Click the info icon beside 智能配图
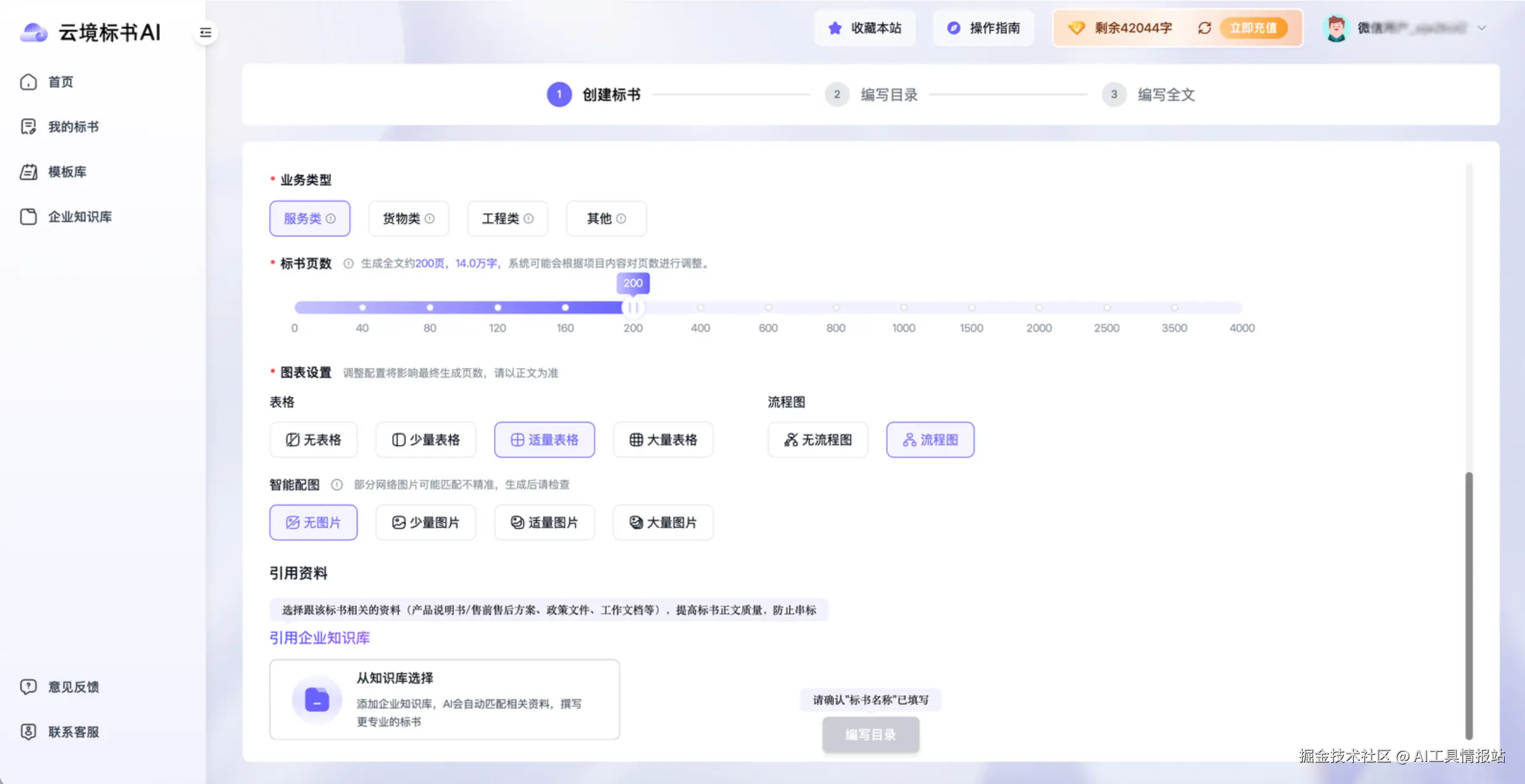The height and width of the screenshot is (784, 1525). coord(336,485)
